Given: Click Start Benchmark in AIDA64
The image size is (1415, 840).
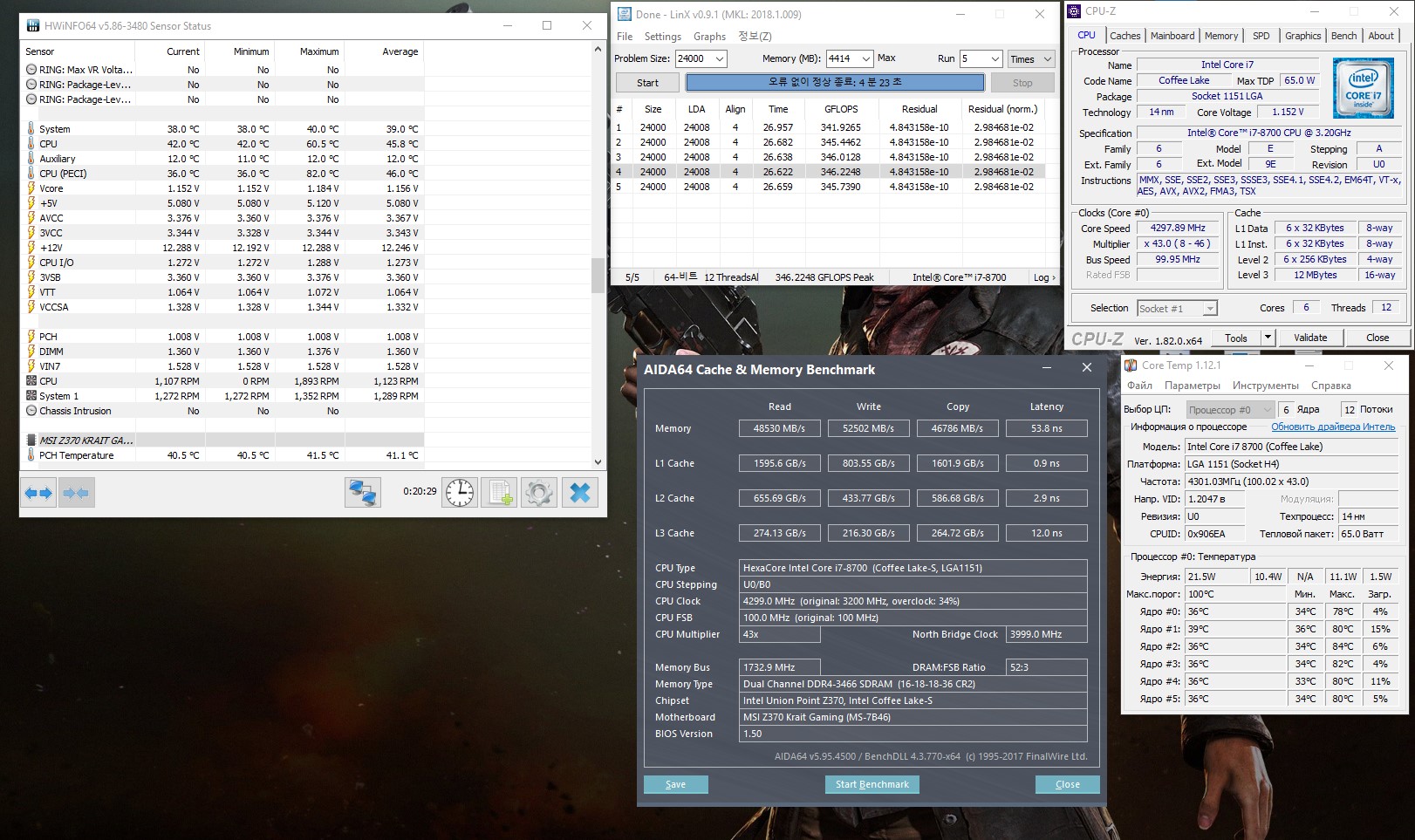Looking at the screenshot, I should pos(872,784).
